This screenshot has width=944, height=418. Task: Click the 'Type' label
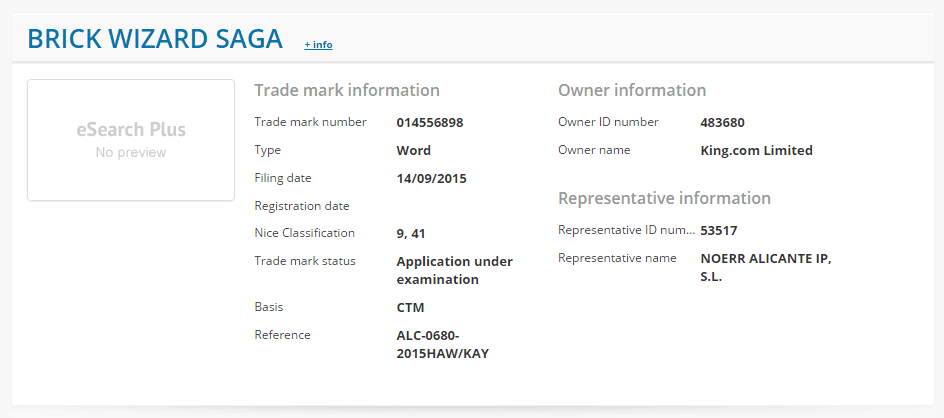pos(267,151)
